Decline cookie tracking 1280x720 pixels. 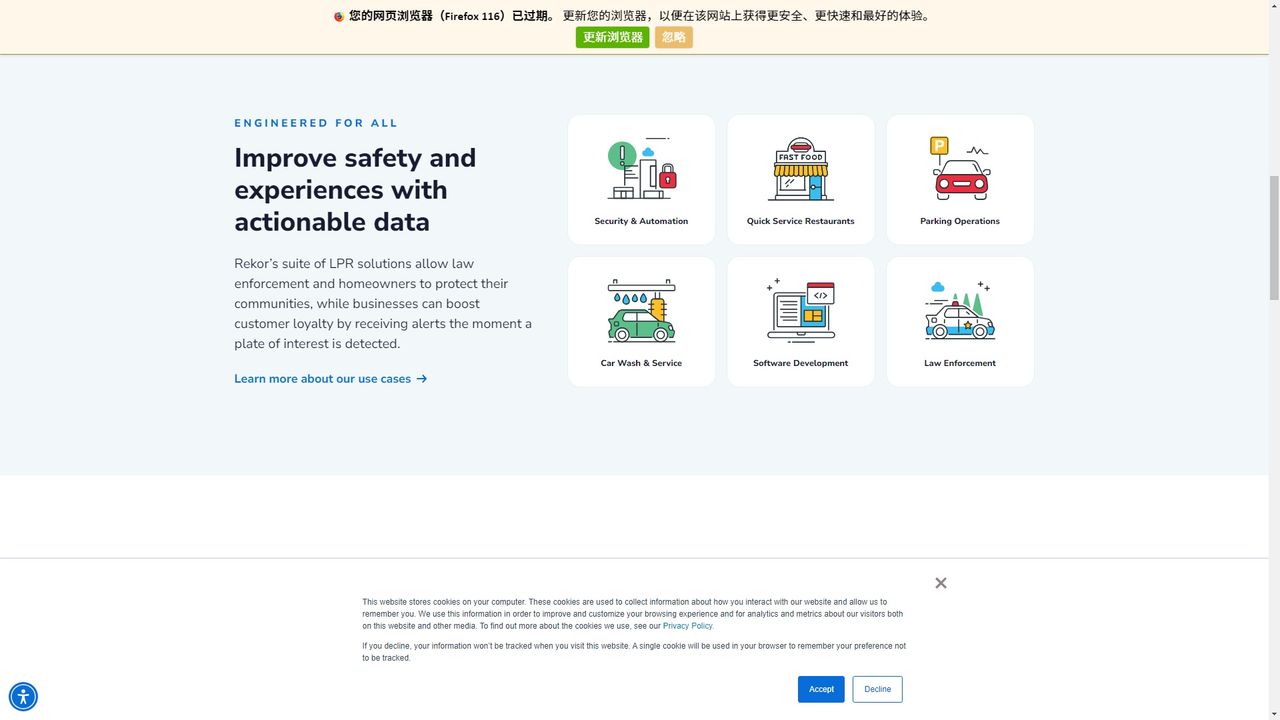click(878, 689)
